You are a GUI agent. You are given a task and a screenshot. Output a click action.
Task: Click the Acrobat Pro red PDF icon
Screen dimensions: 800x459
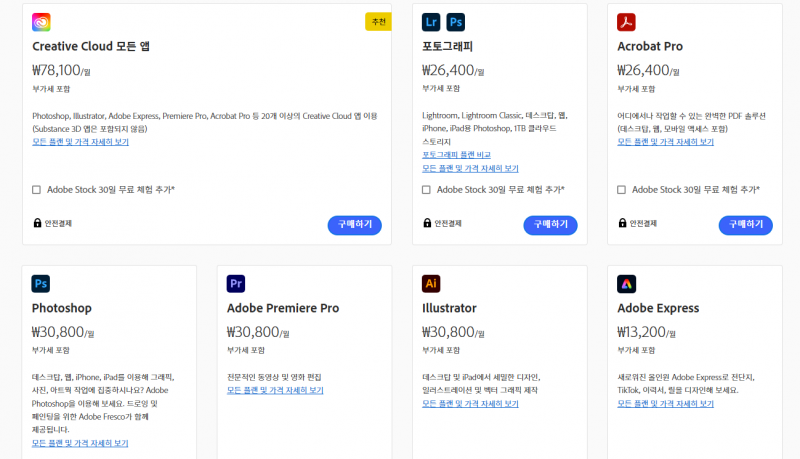click(x=626, y=22)
